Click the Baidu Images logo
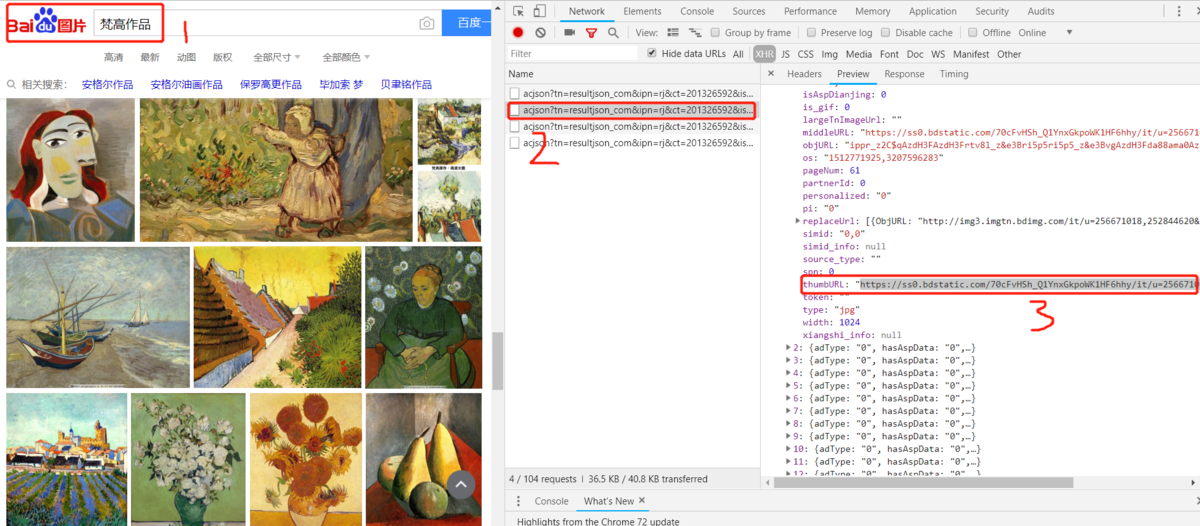The height and width of the screenshot is (526, 1200). (x=47, y=21)
